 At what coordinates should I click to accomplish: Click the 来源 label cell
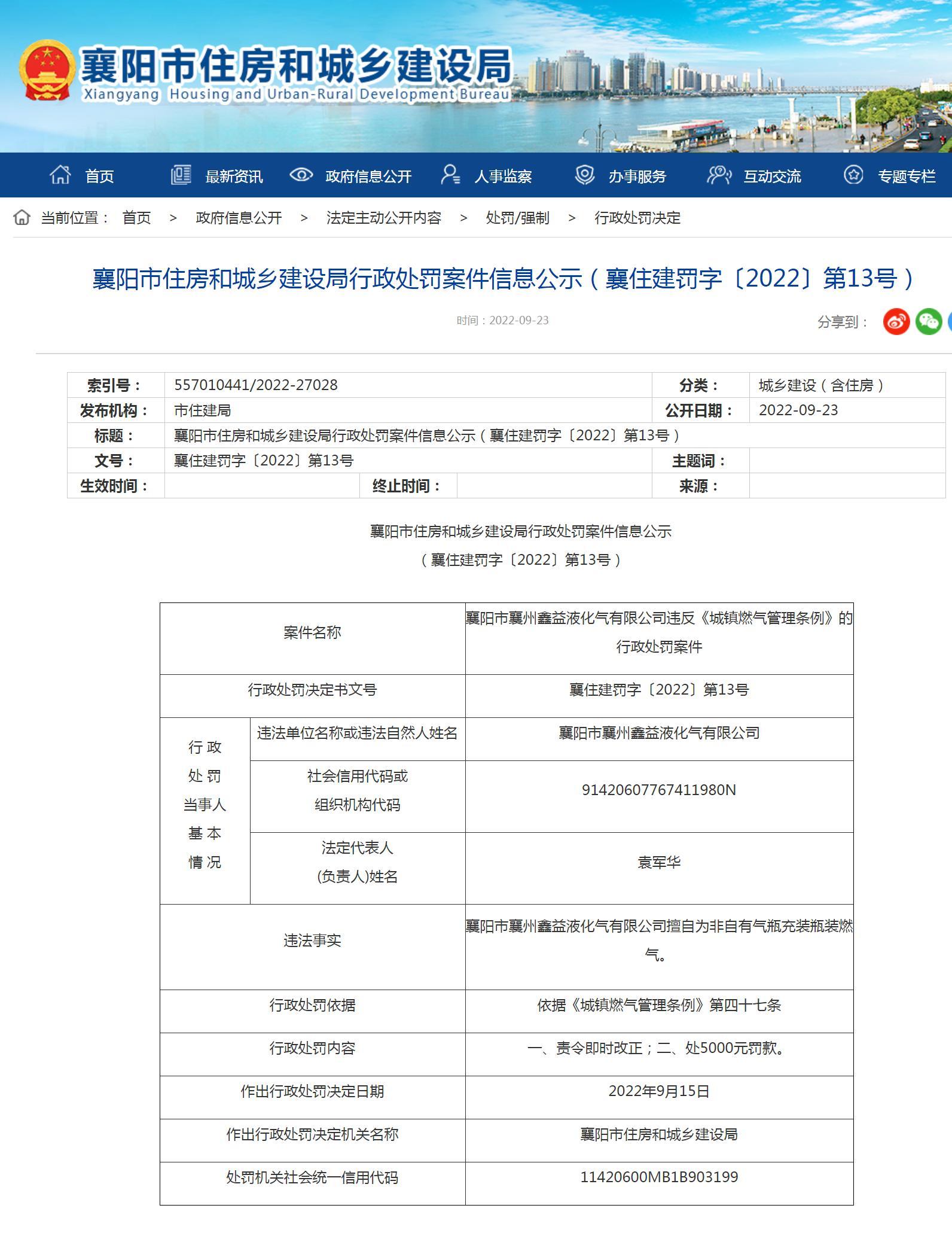(x=700, y=485)
